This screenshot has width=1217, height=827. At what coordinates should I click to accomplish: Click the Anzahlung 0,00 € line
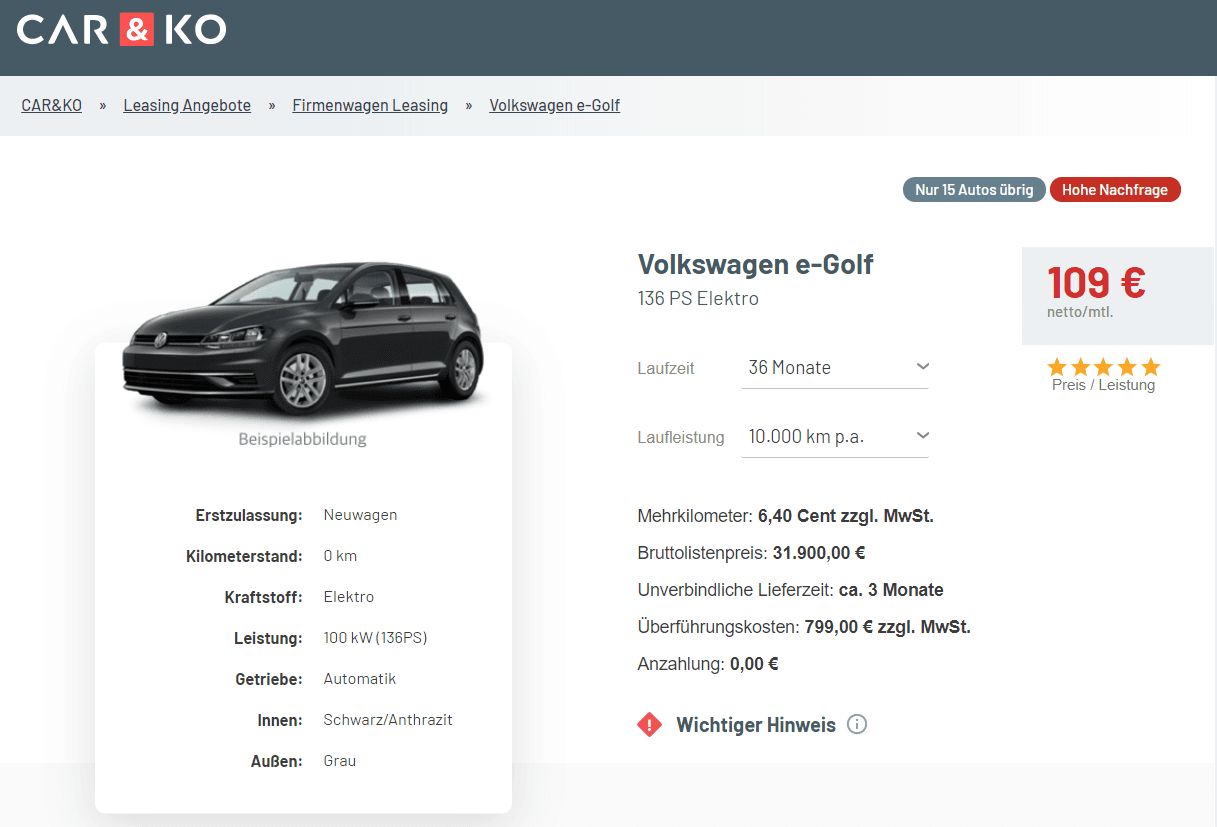pyautogui.click(x=708, y=664)
